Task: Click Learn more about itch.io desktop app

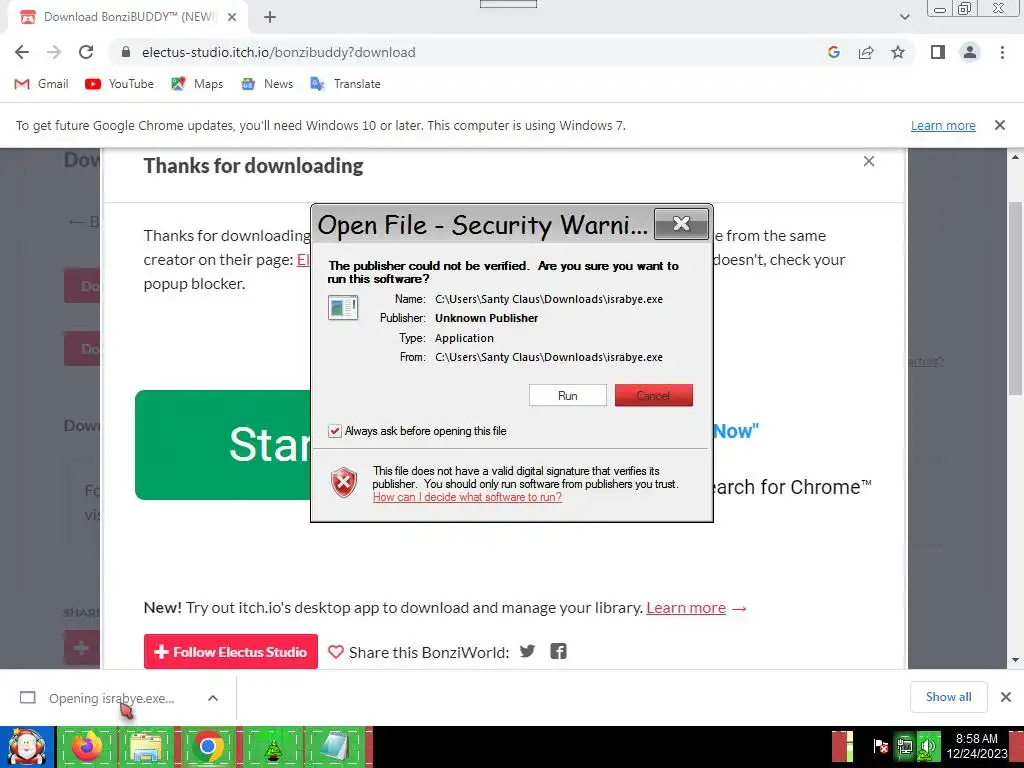Action: [686, 607]
